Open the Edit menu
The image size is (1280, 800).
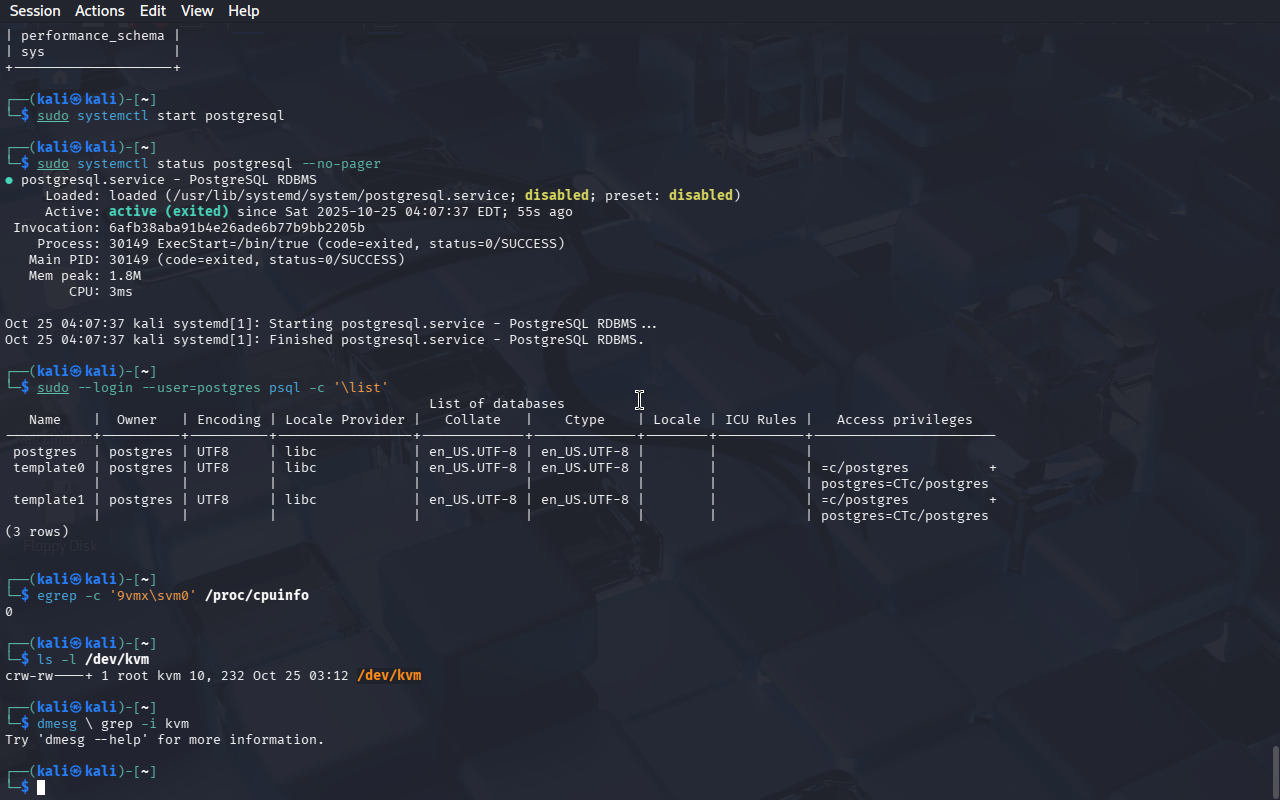point(153,11)
